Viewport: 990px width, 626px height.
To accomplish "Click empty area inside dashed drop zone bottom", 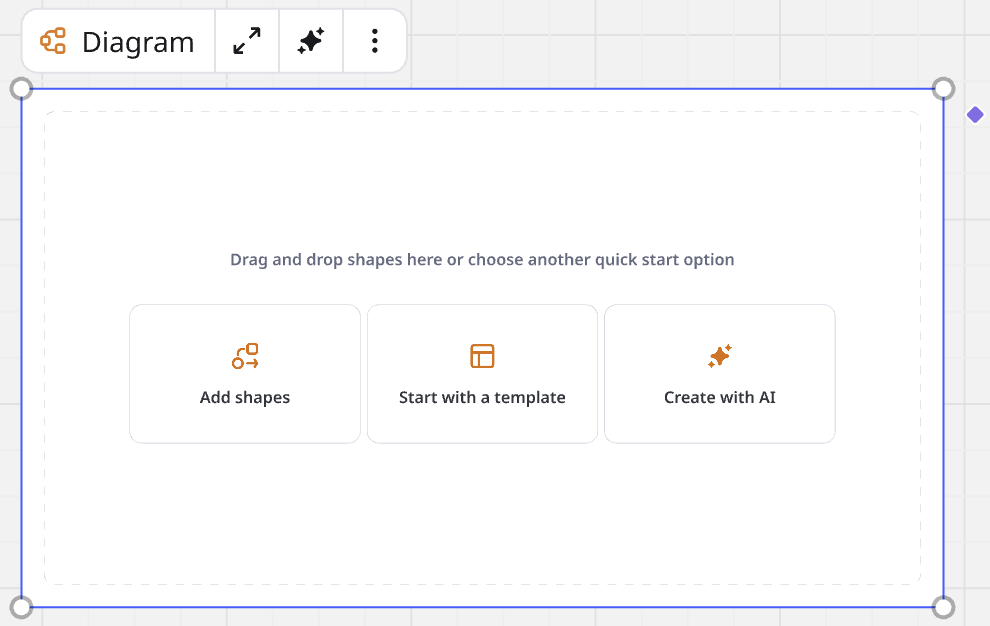I will pos(482,520).
